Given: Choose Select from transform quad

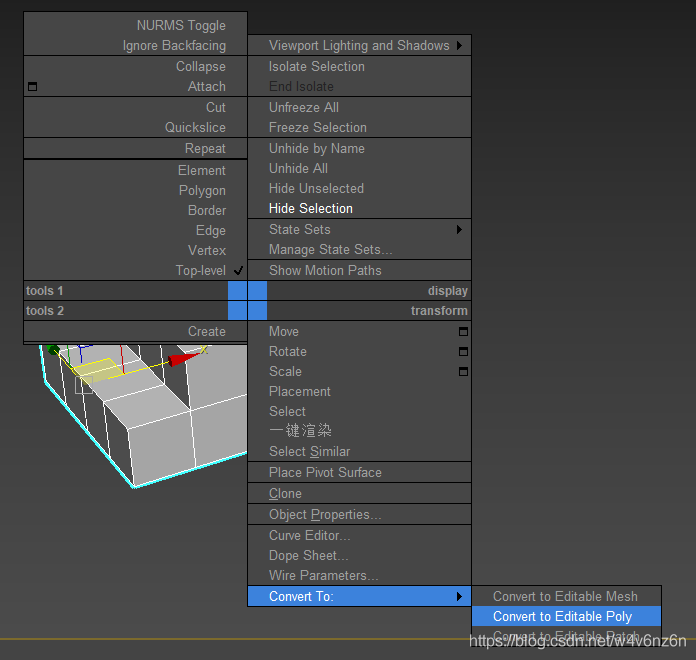Looking at the screenshot, I should 287,411.
